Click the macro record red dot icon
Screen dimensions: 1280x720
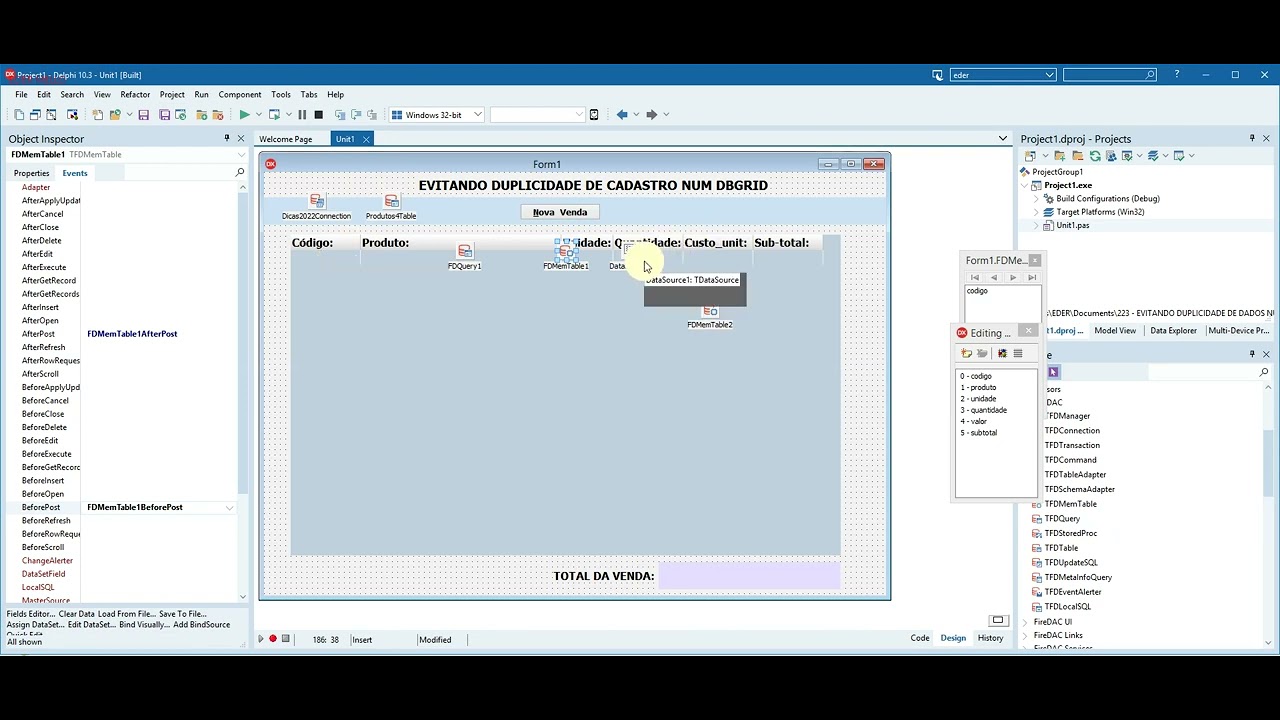click(273, 639)
